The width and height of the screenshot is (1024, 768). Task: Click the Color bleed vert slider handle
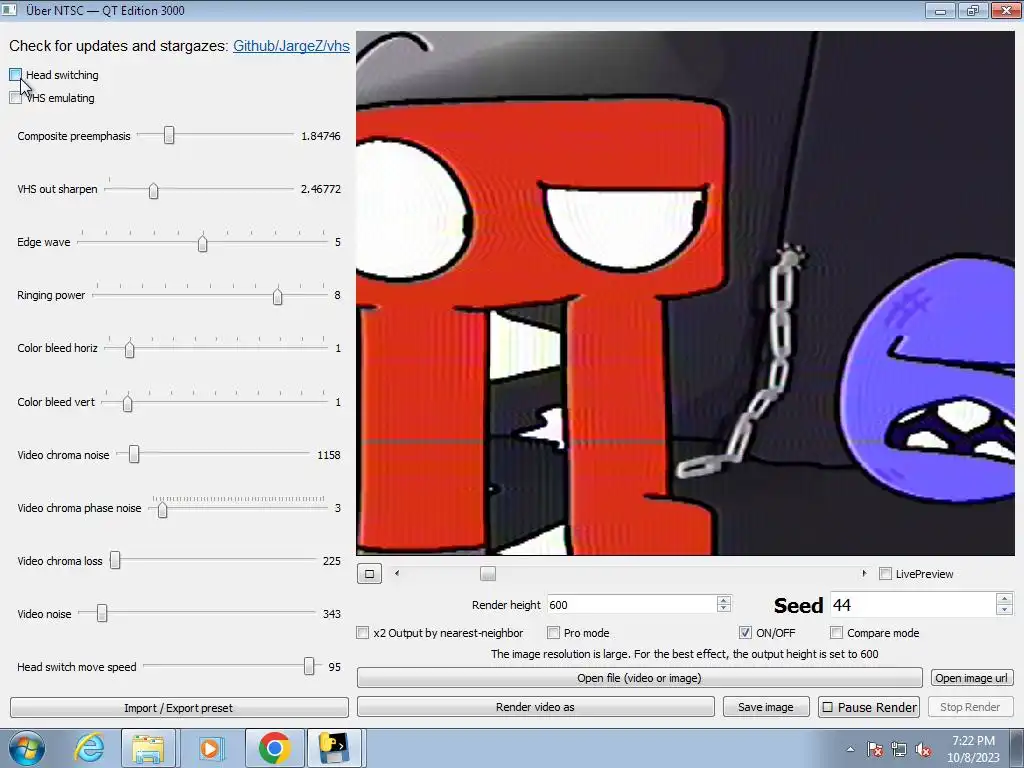128,403
